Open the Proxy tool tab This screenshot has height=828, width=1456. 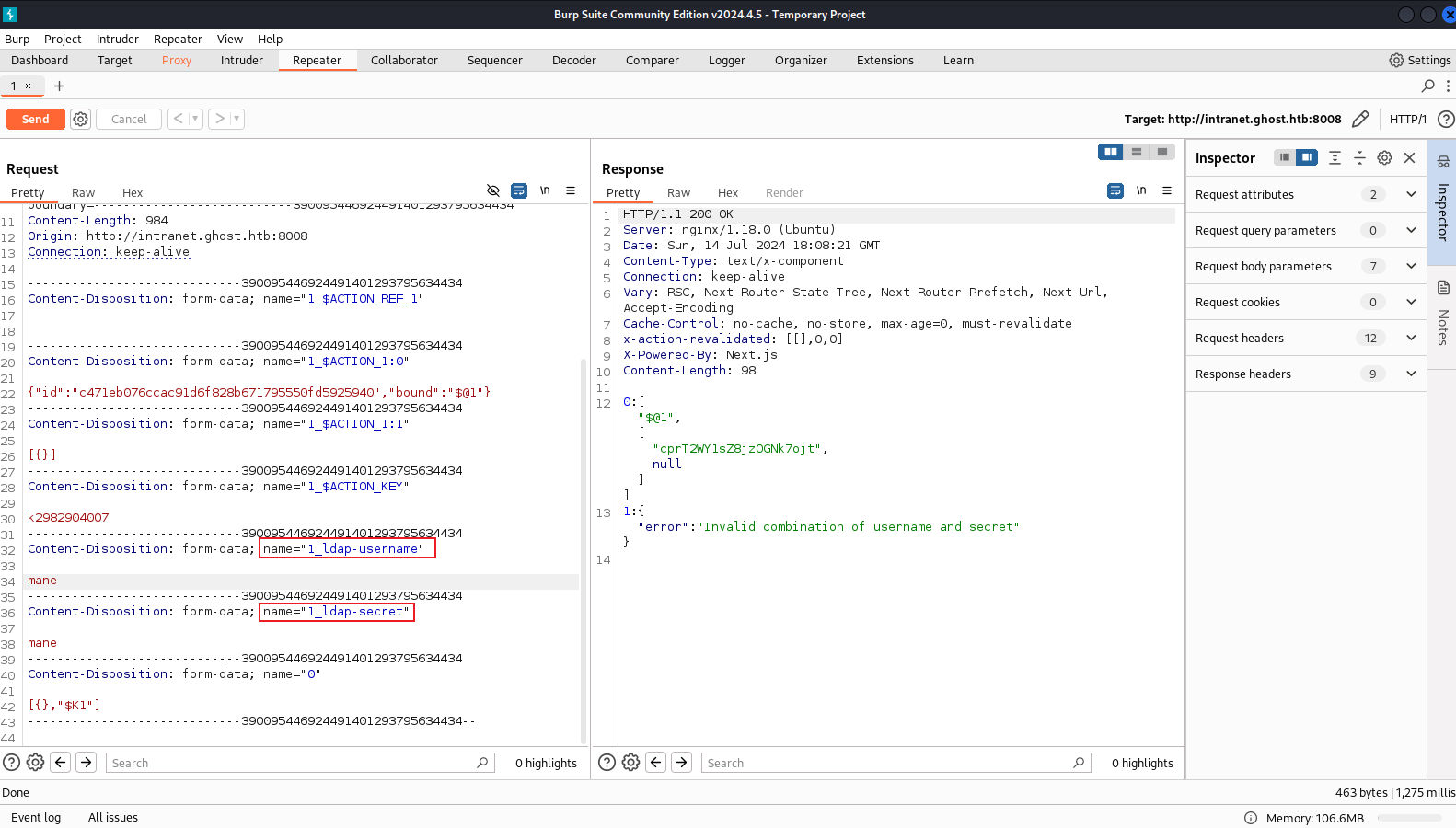(x=177, y=60)
